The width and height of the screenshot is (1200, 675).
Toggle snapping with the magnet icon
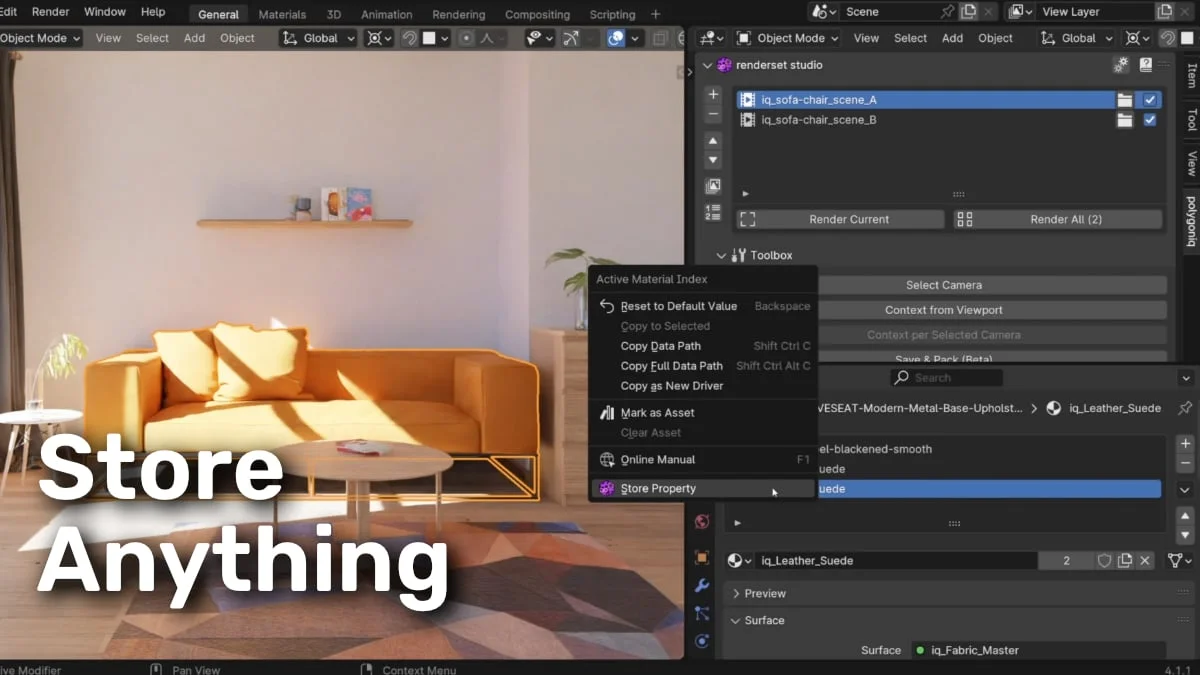(410, 38)
